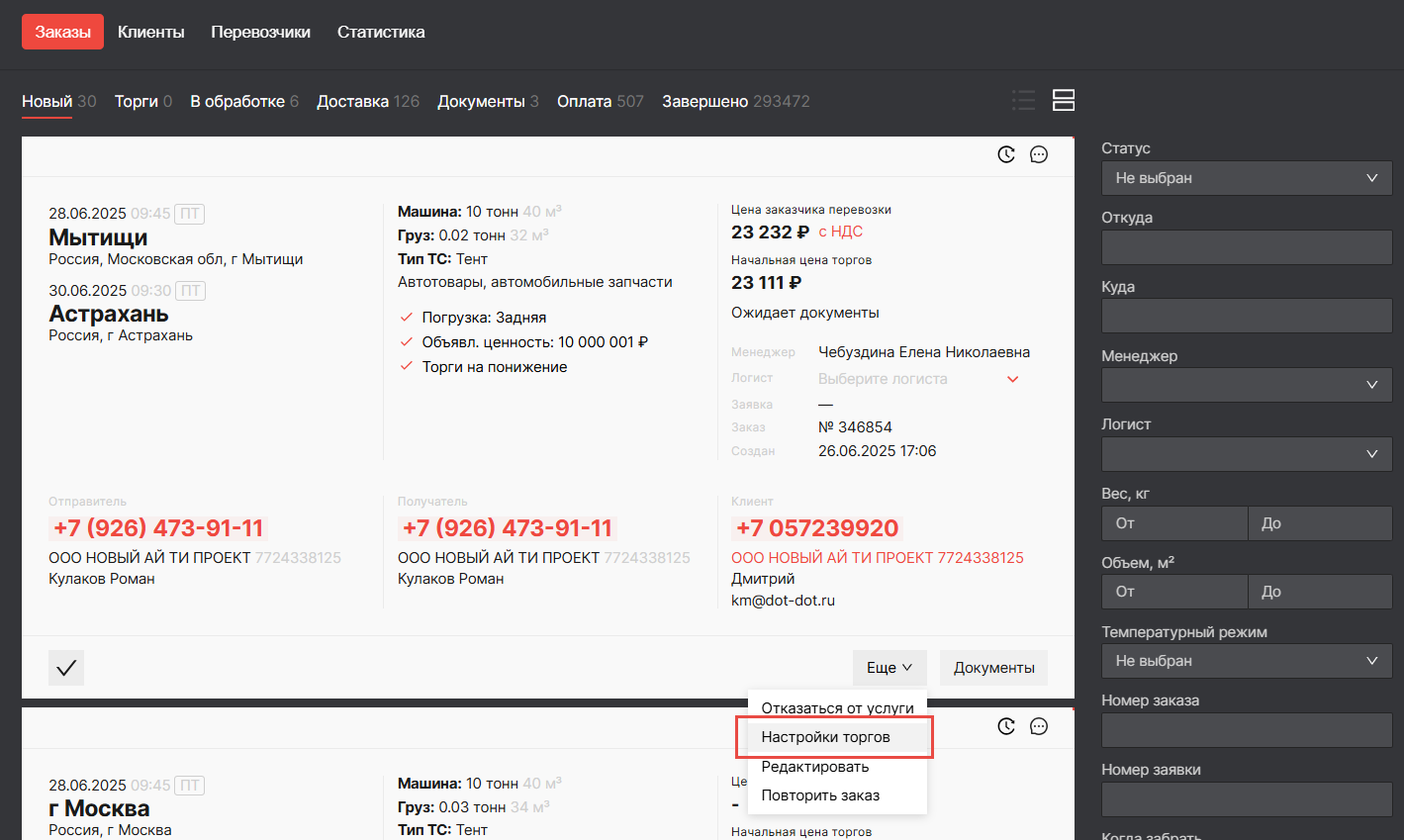The image size is (1404, 840).
Task: Call sender phone under Отправитель
Action: point(158,528)
